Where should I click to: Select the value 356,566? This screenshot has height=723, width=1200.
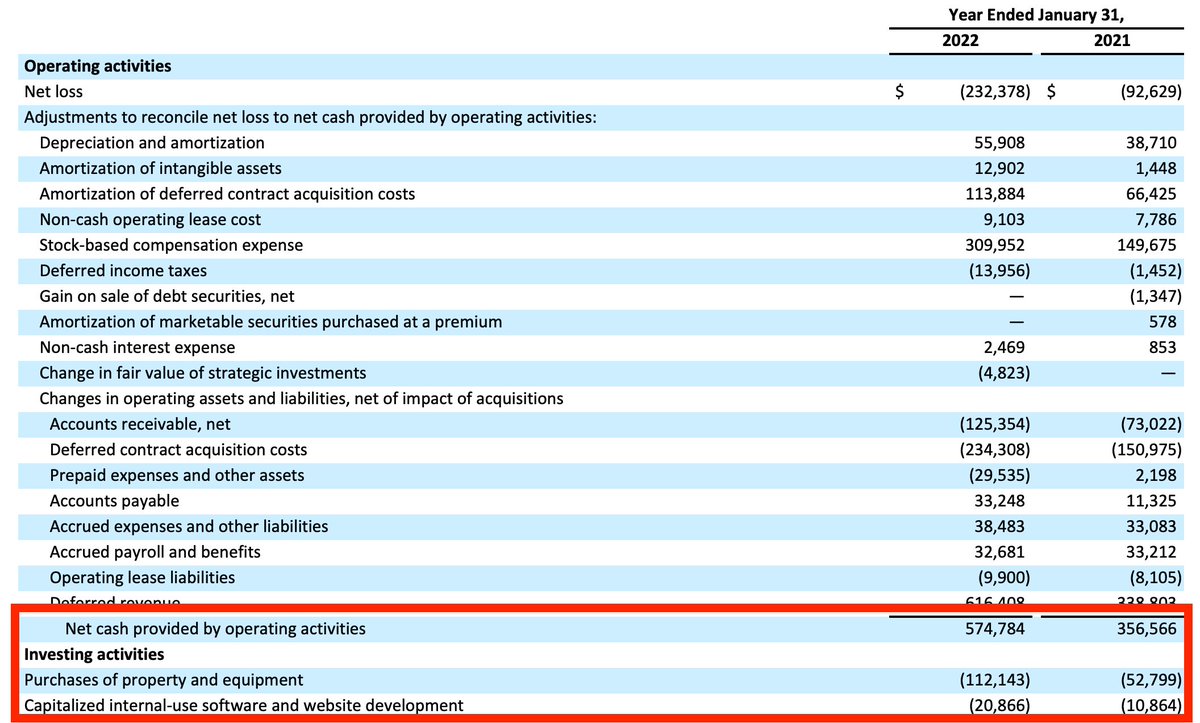[x=1147, y=629]
